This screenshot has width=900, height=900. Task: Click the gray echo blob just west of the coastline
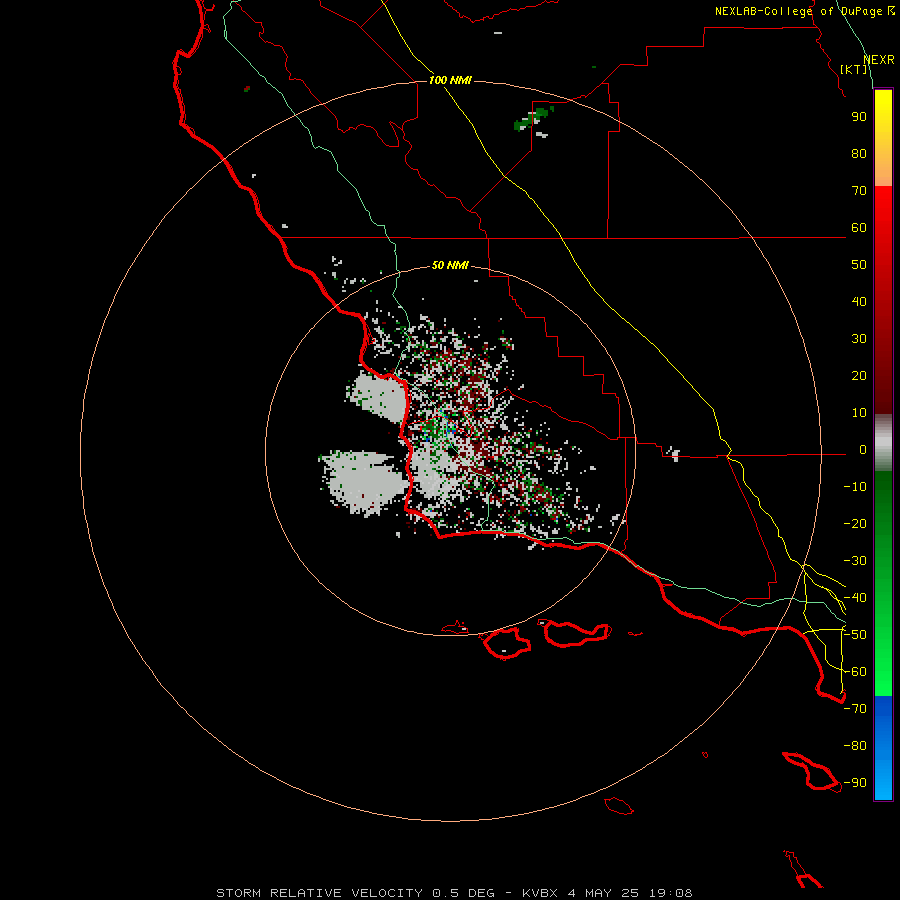point(378,397)
